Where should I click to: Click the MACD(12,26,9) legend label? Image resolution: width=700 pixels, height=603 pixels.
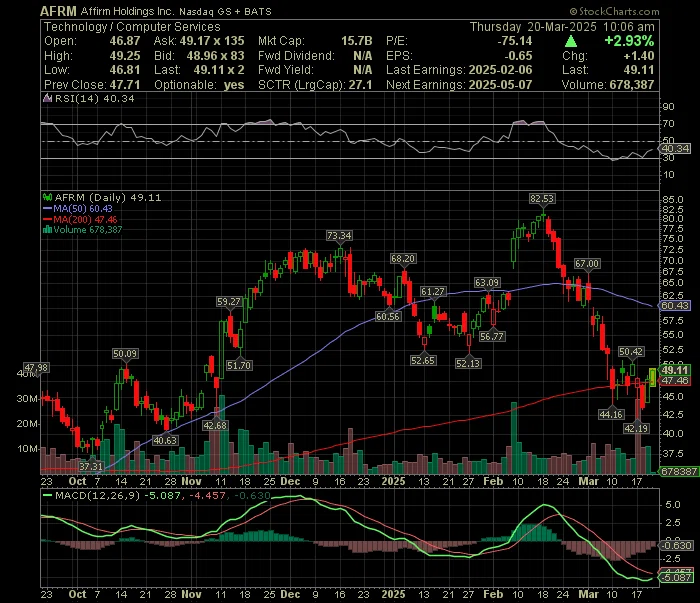pyautogui.click(x=97, y=495)
